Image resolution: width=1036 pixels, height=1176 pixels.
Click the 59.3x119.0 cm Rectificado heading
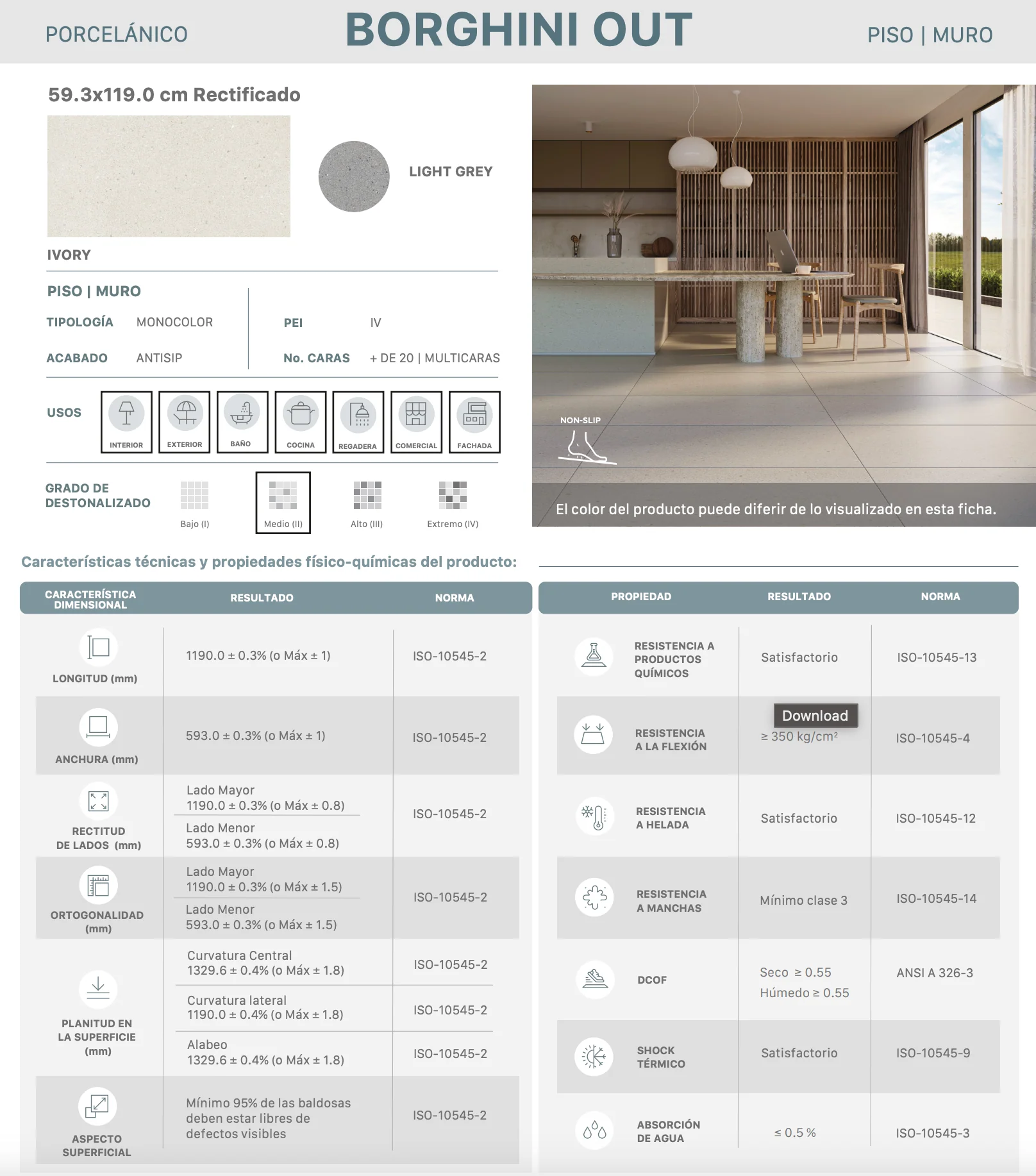(174, 95)
